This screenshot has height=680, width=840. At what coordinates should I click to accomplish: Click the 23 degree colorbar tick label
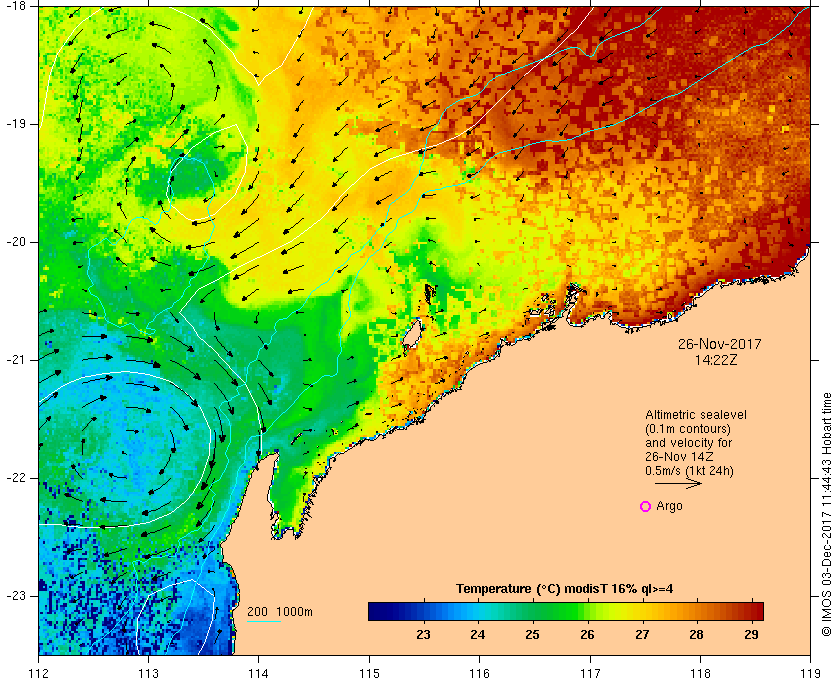[424, 635]
